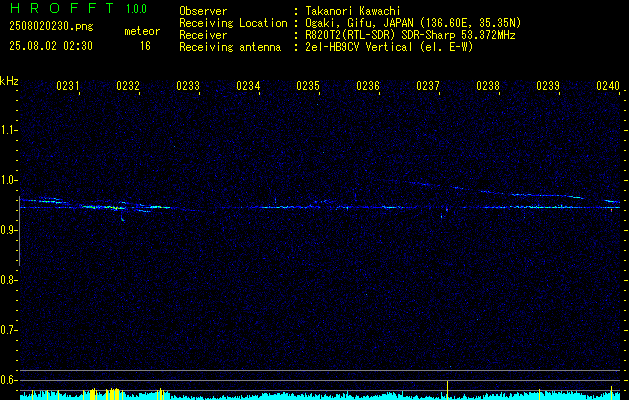The image size is (629, 400).
Task: Click the 0240 time marker
Action: [x=608, y=86]
